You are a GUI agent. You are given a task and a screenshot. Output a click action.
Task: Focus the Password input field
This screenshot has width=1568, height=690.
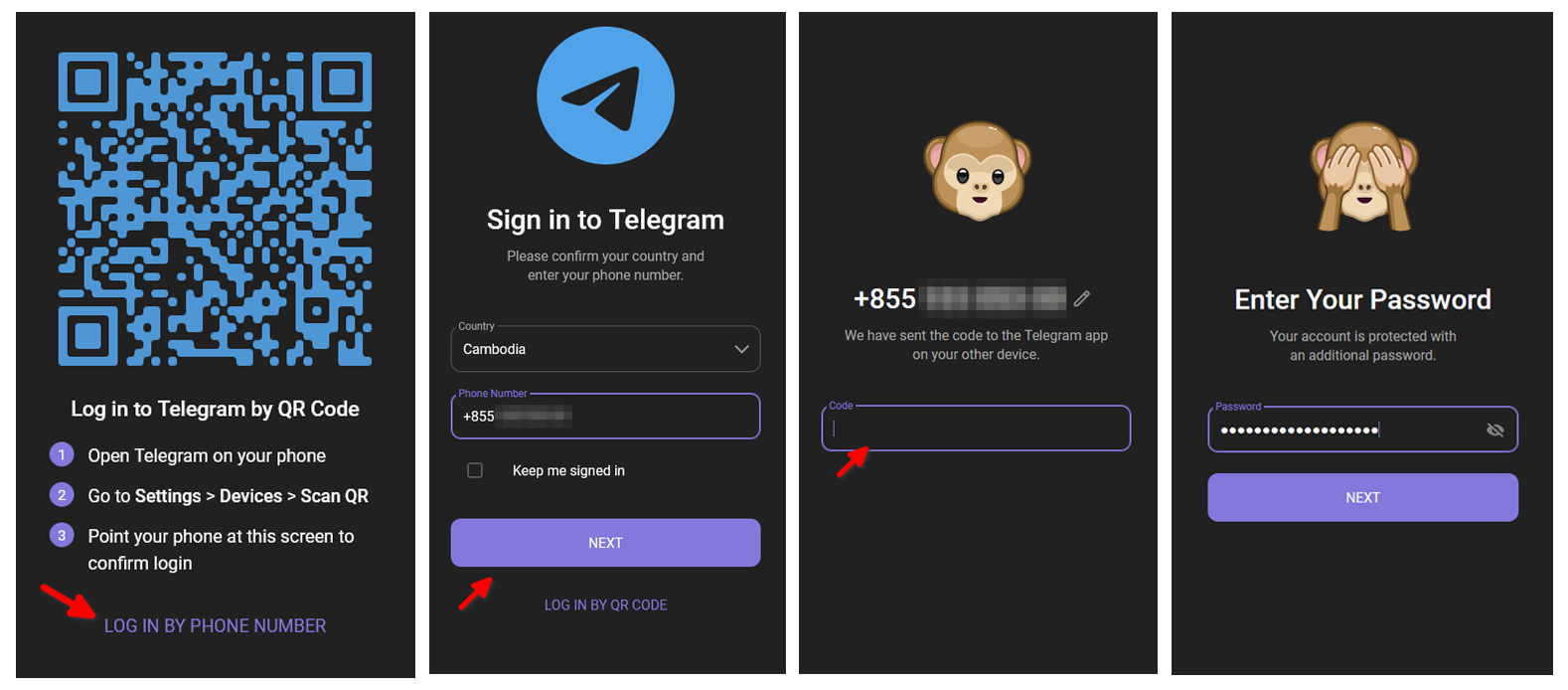[1362, 430]
